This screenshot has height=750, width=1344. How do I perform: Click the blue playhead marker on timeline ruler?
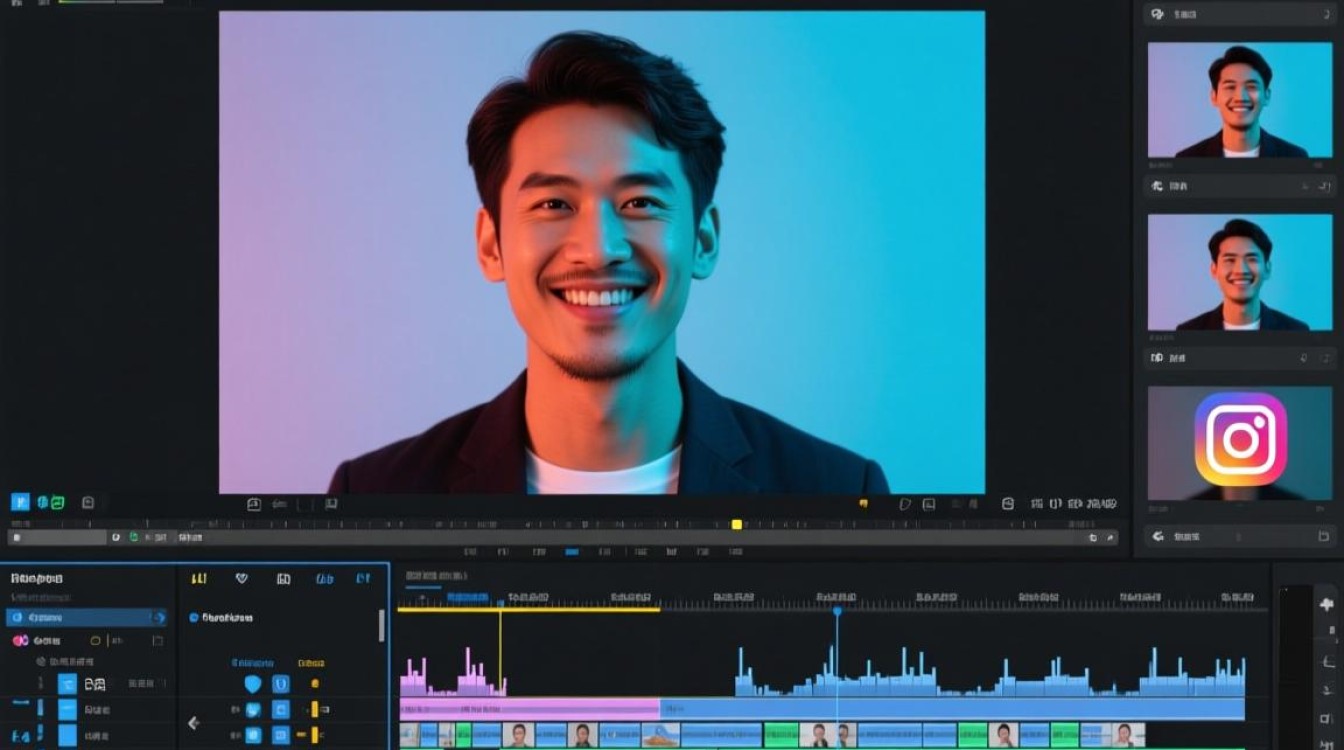click(837, 610)
